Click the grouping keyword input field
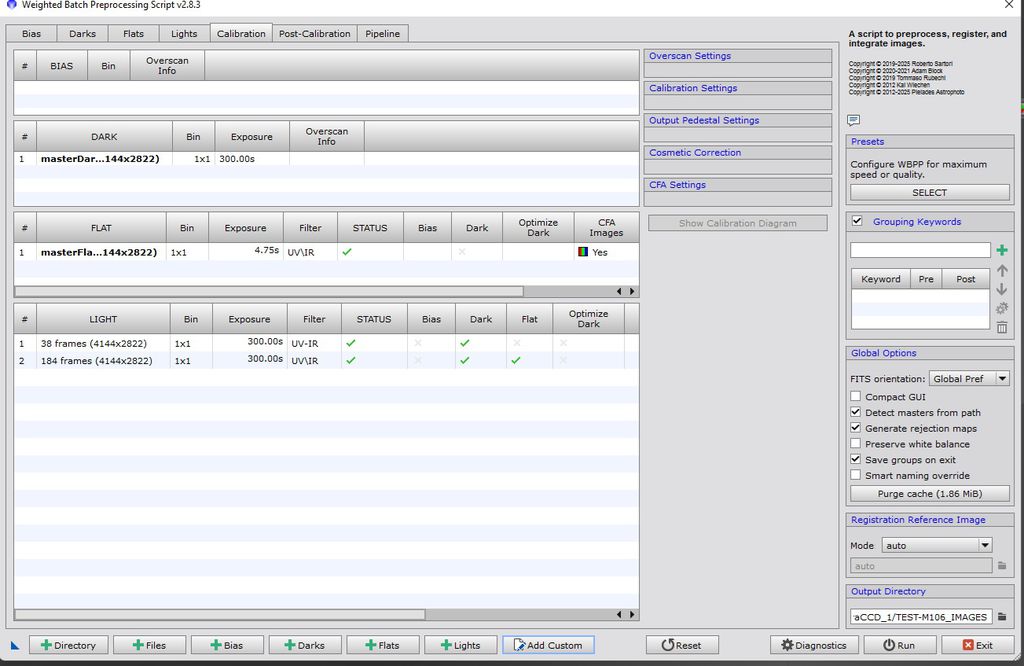The width and height of the screenshot is (1024, 666). tap(920, 250)
